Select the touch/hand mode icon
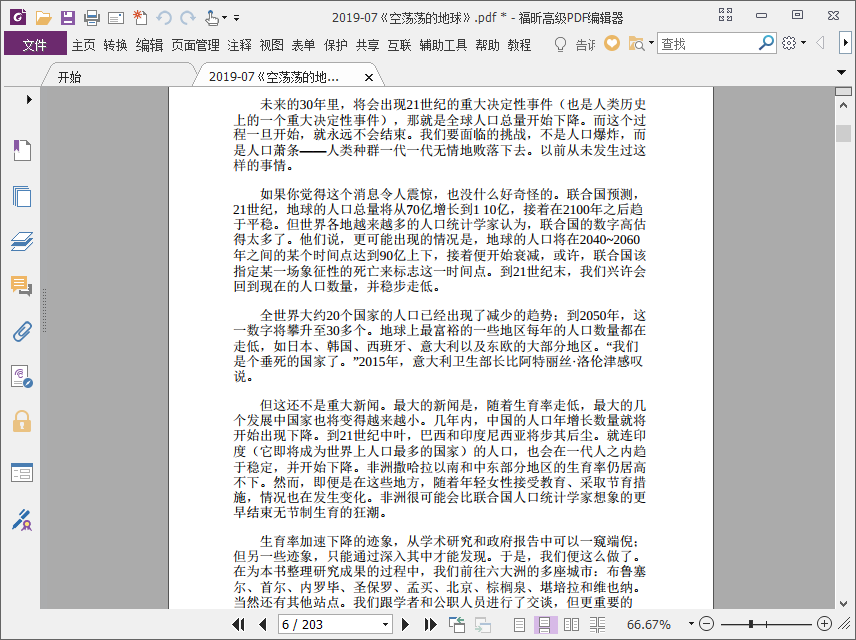 (x=212, y=18)
